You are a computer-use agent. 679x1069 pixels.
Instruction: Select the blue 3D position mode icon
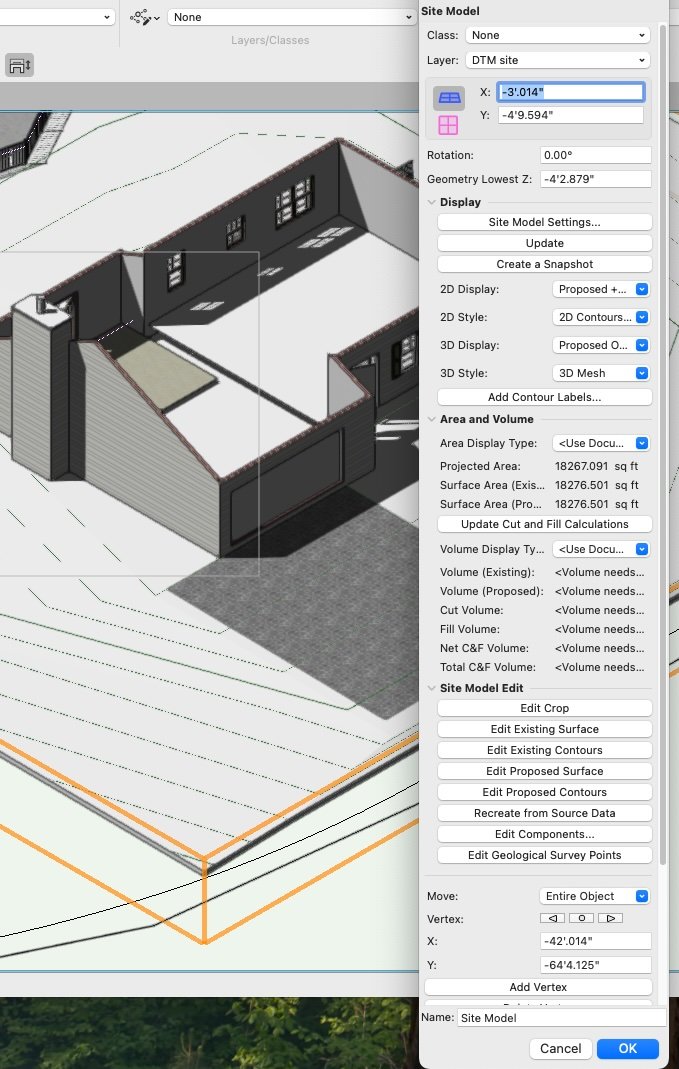tap(448, 98)
